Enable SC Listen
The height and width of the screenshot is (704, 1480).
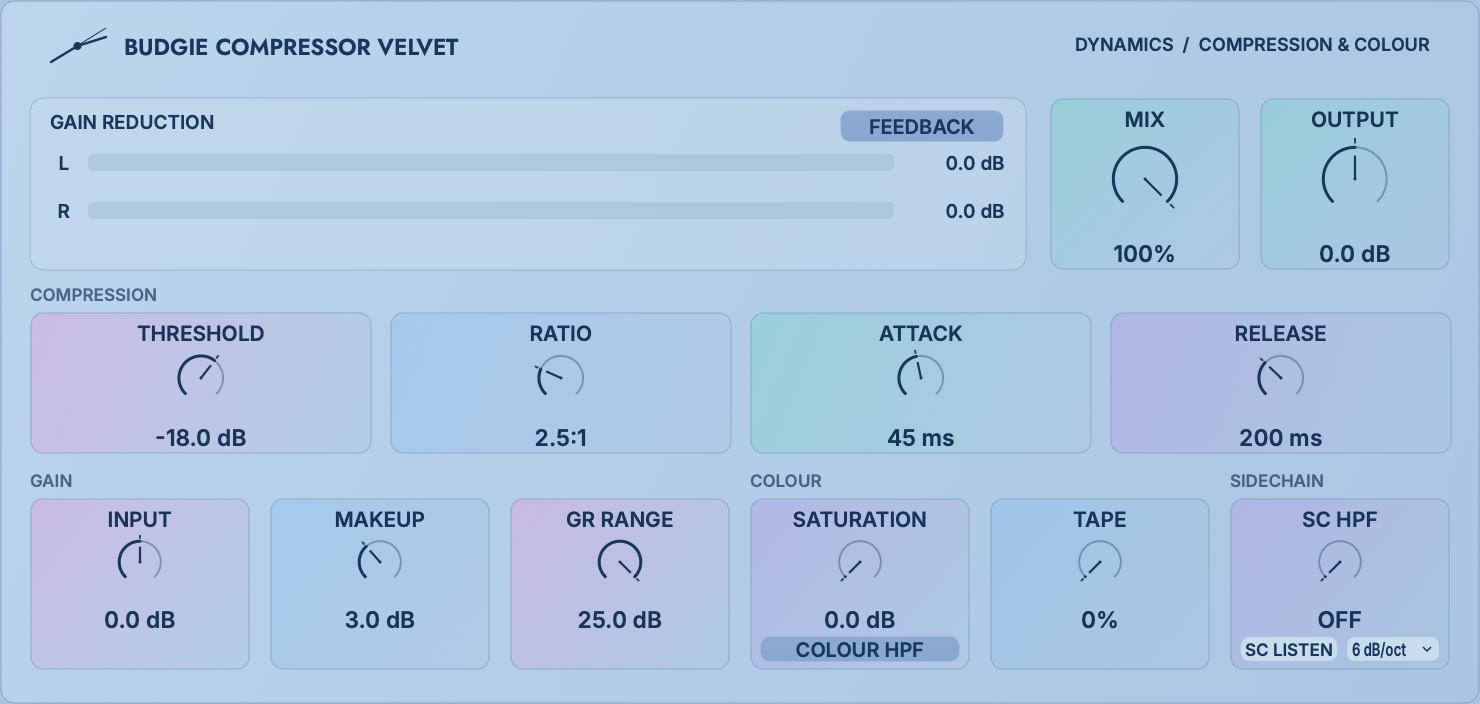pyautogui.click(x=1289, y=650)
